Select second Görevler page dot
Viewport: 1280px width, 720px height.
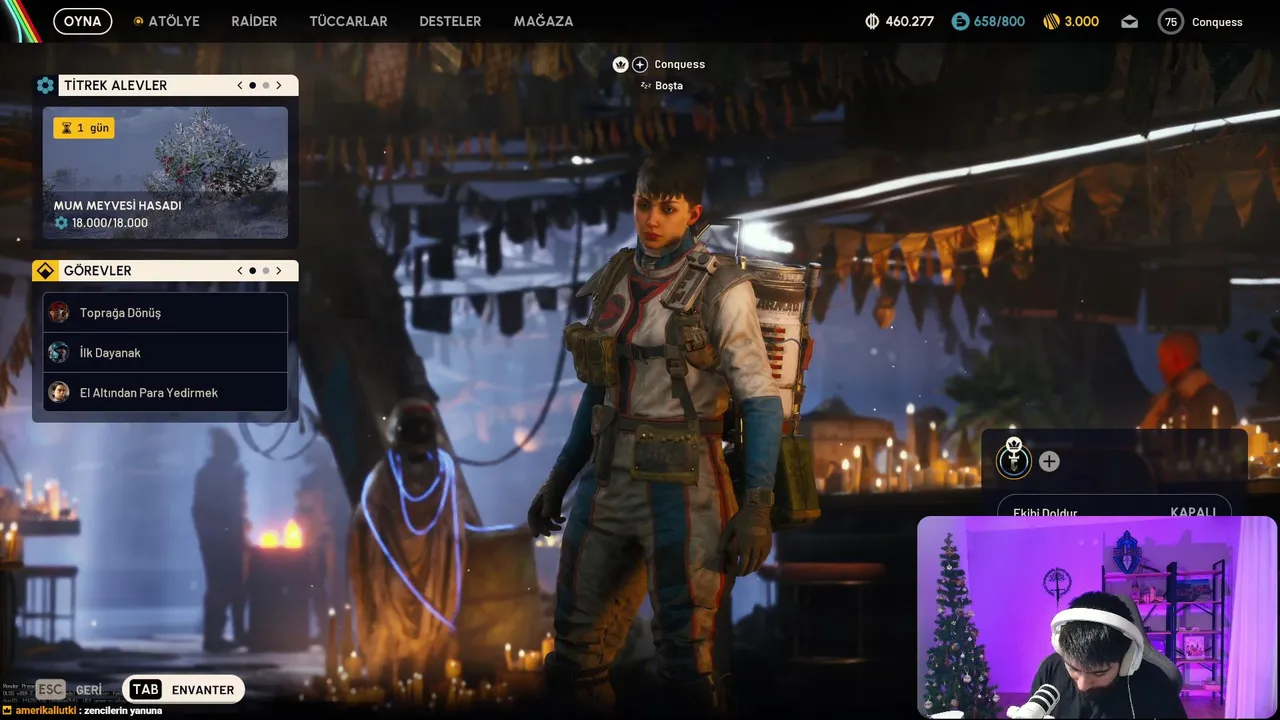click(265, 270)
